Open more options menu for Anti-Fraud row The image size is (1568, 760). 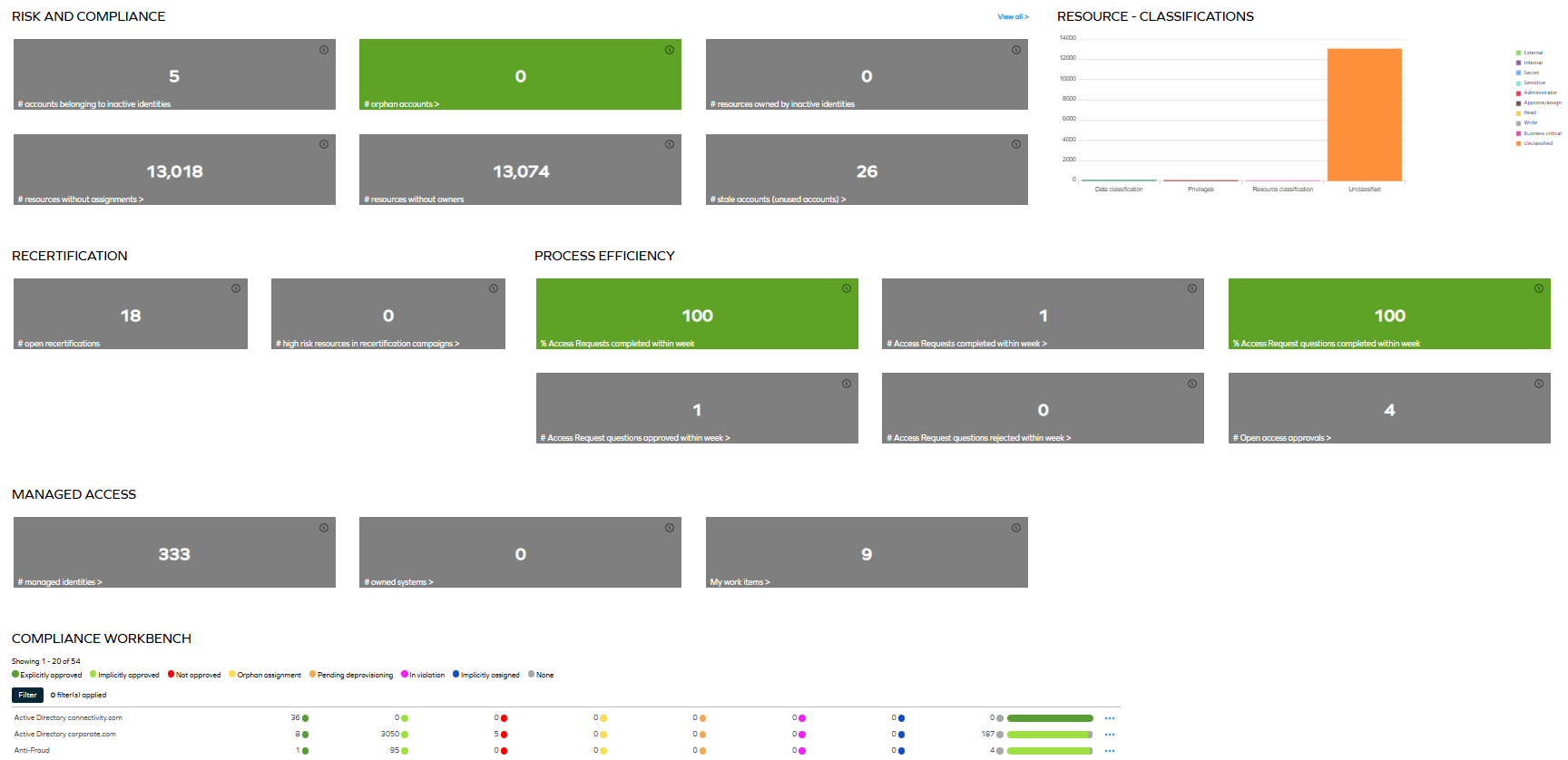click(1110, 751)
